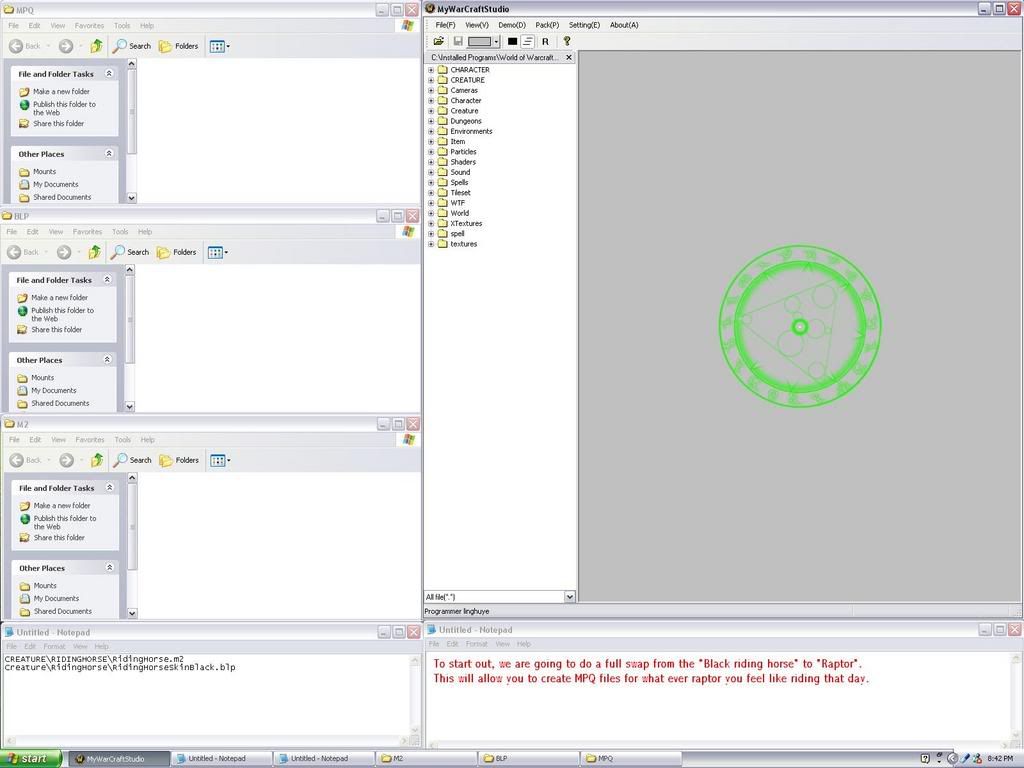Expand the Sound folder node

tap(431, 172)
